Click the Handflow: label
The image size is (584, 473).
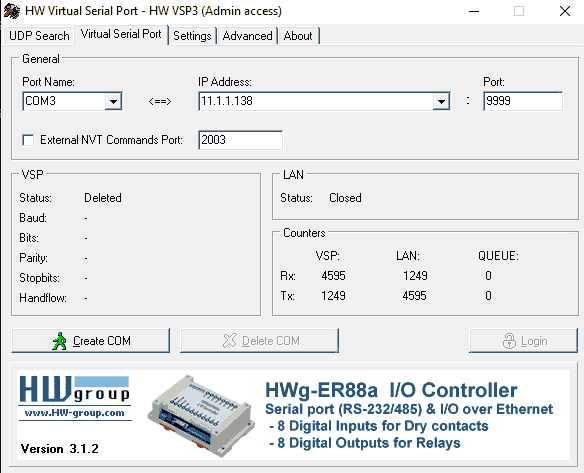[43, 298]
